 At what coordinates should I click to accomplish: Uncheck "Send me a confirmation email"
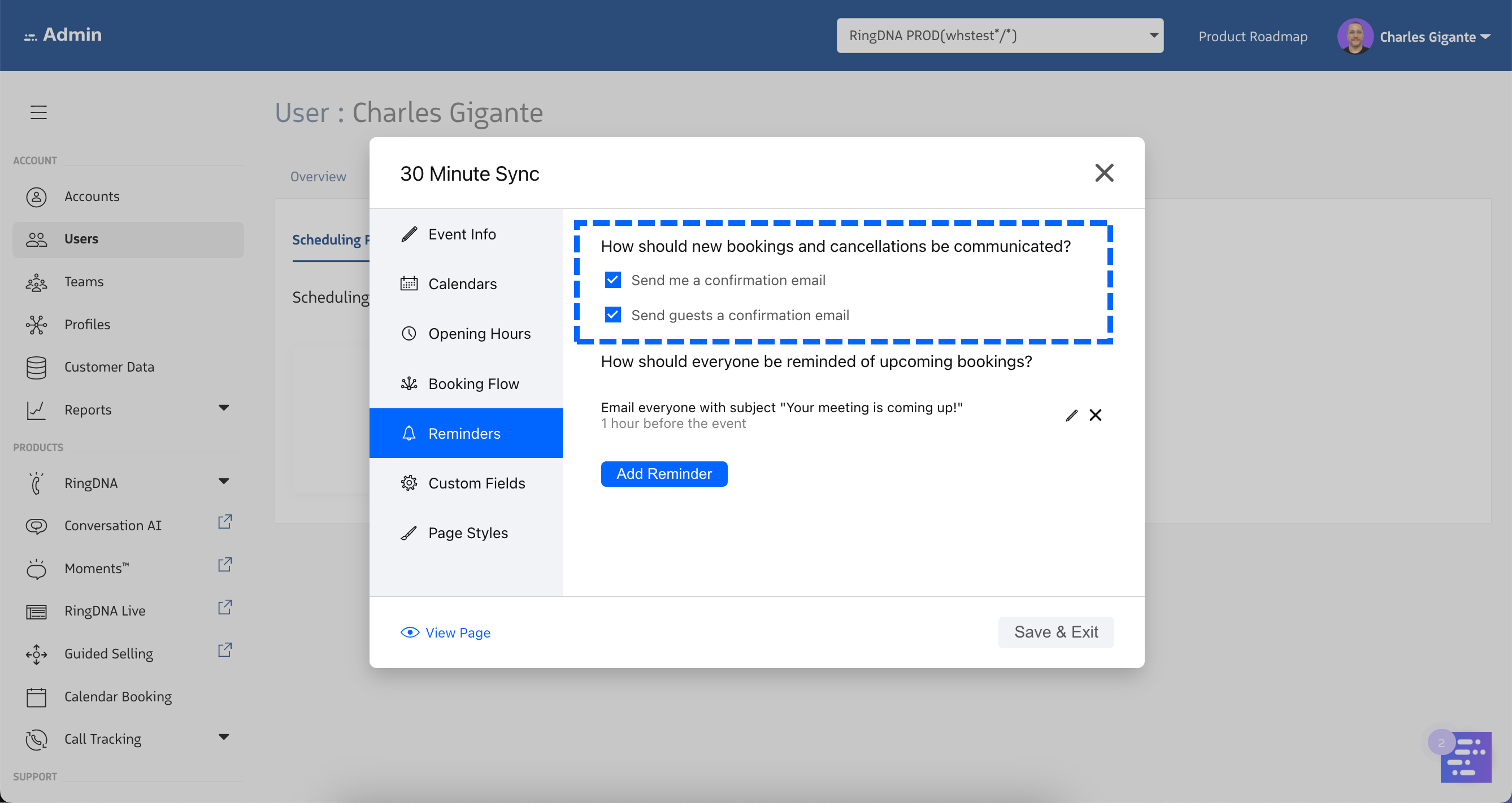[613, 281]
